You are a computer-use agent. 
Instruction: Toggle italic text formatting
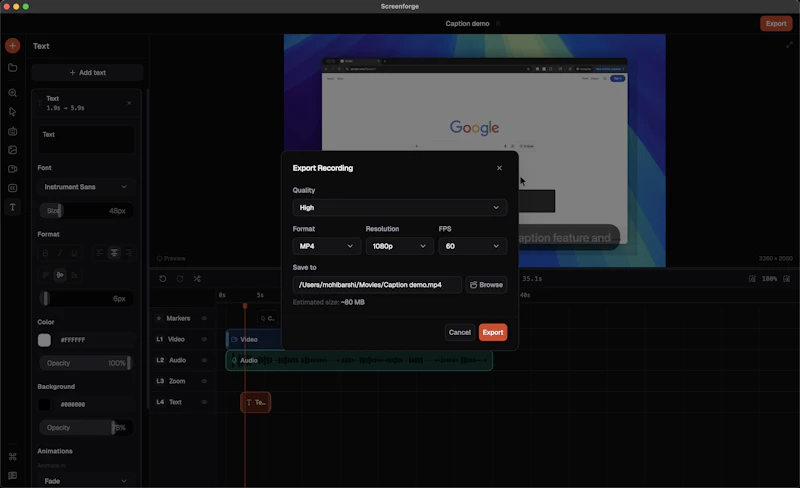coord(60,253)
